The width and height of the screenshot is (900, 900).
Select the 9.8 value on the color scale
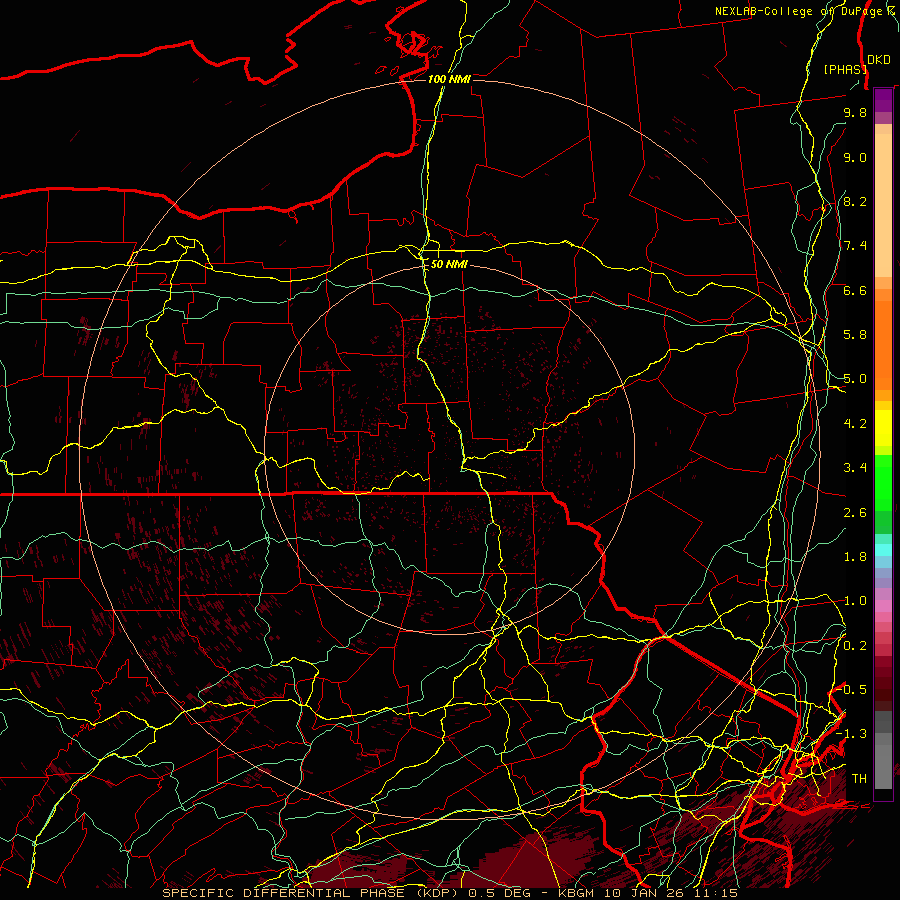point(855,112)
